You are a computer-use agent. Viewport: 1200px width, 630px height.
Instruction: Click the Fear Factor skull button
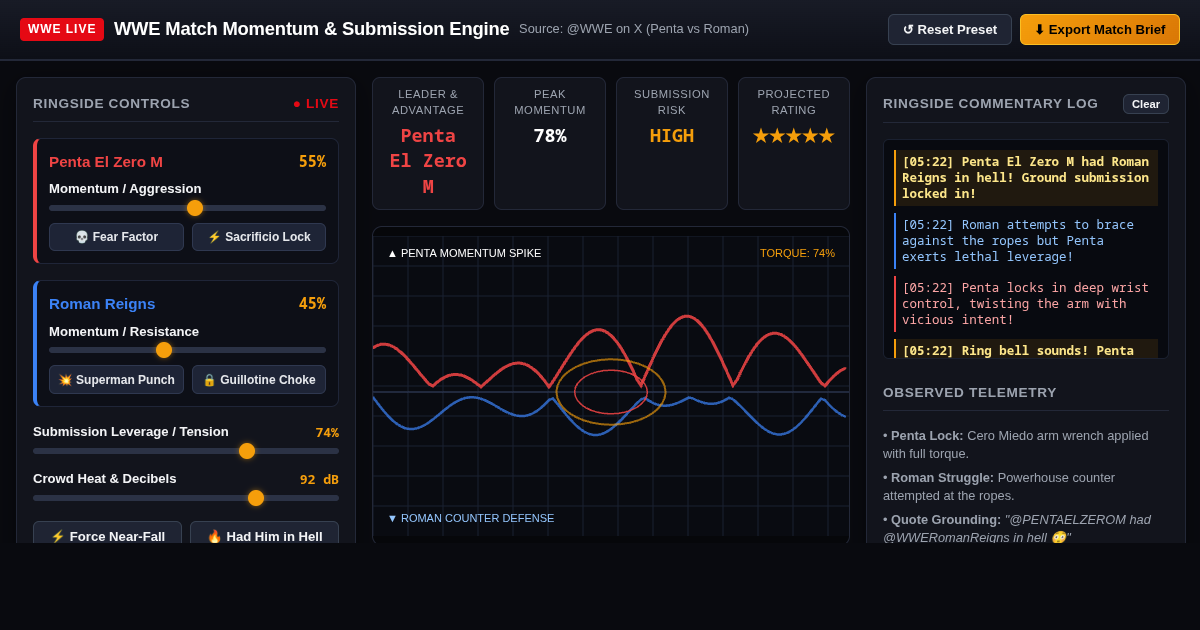[x=116, y=237]
